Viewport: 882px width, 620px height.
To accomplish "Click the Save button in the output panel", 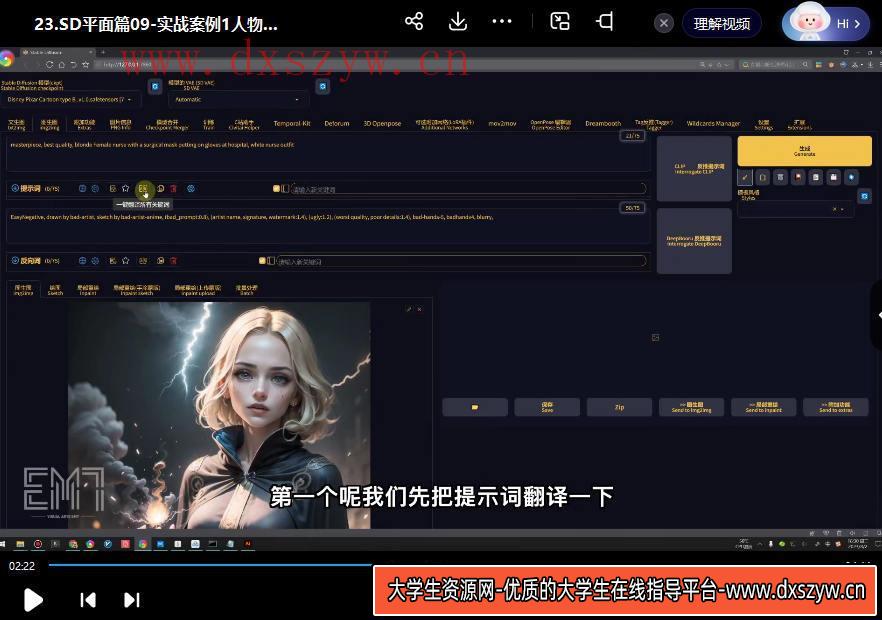I will (x=547, y=407).
